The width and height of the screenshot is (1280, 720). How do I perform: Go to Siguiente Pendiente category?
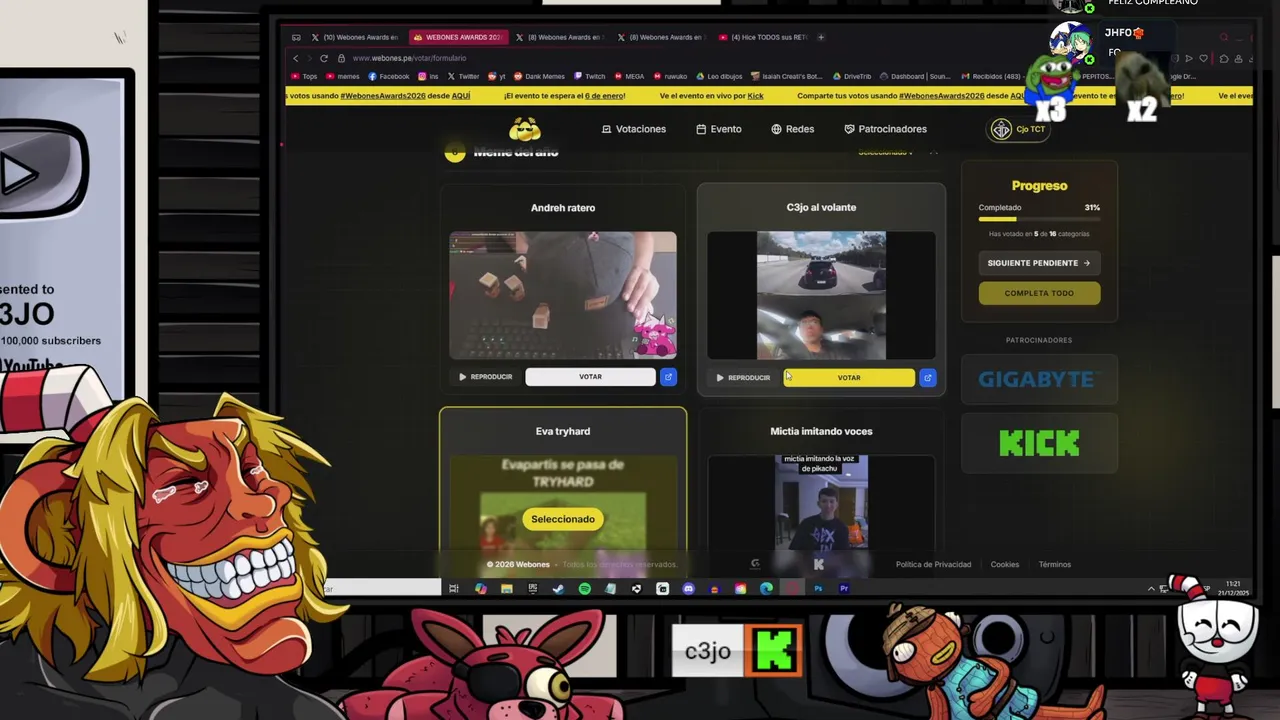click(x=1039, y=263)
